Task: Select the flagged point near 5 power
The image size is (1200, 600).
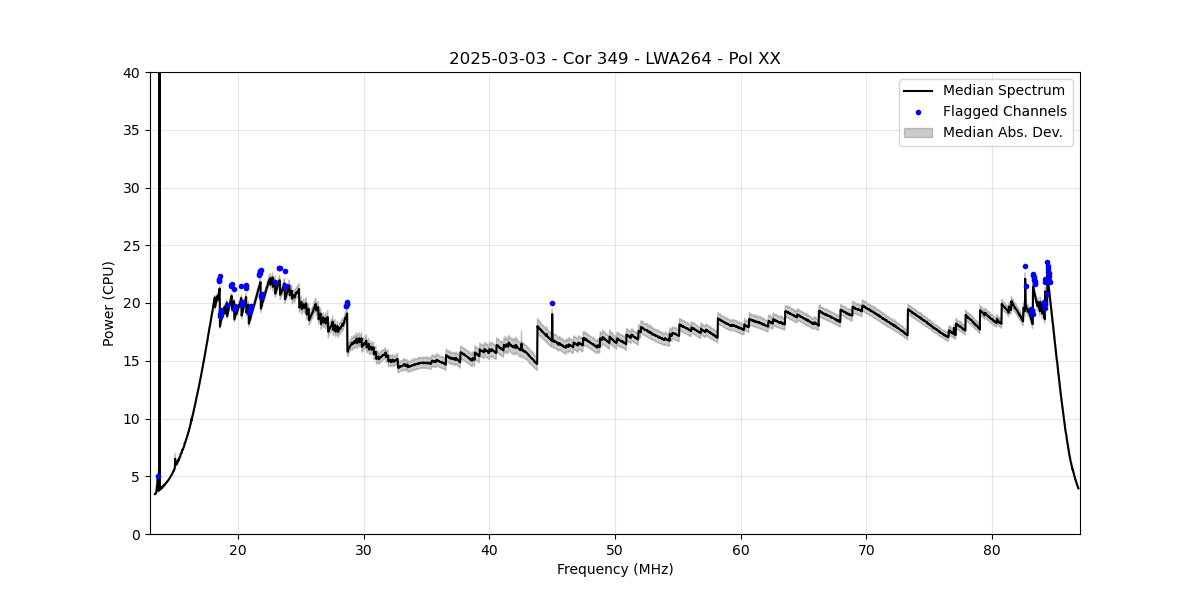Action: (x=158, y=477)
